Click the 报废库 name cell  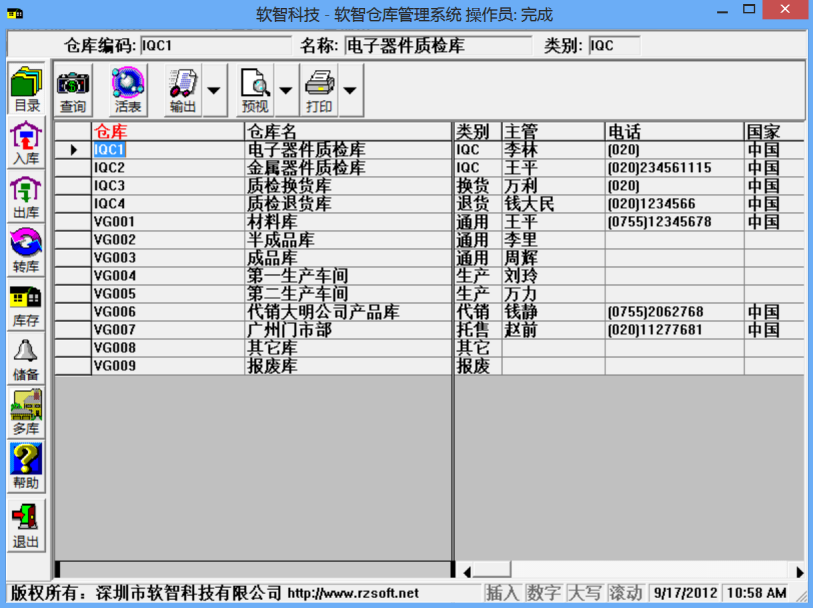click(348, 366)
